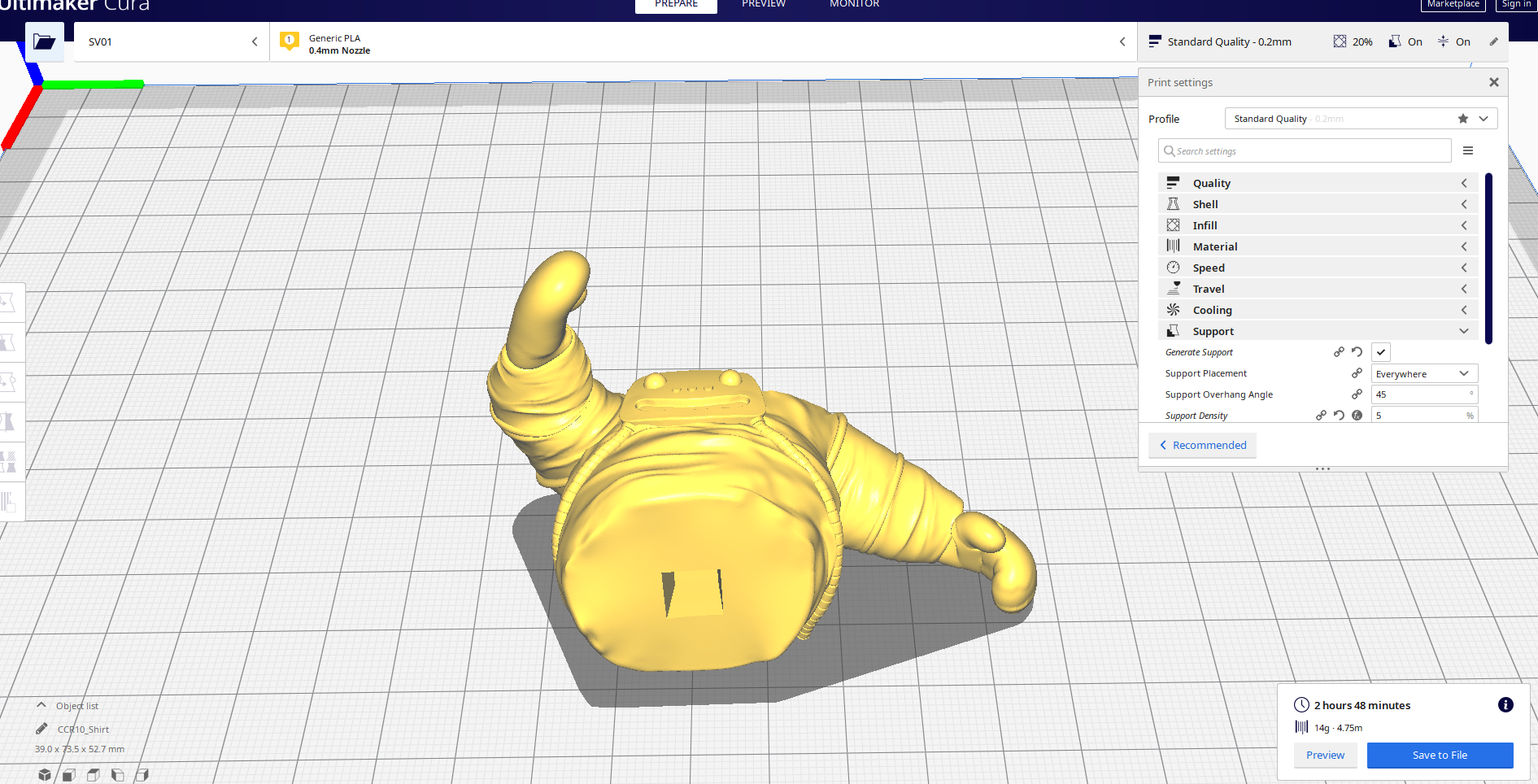Expand the Material settings category
The image size is (1538, 784).
(1318, 246)
